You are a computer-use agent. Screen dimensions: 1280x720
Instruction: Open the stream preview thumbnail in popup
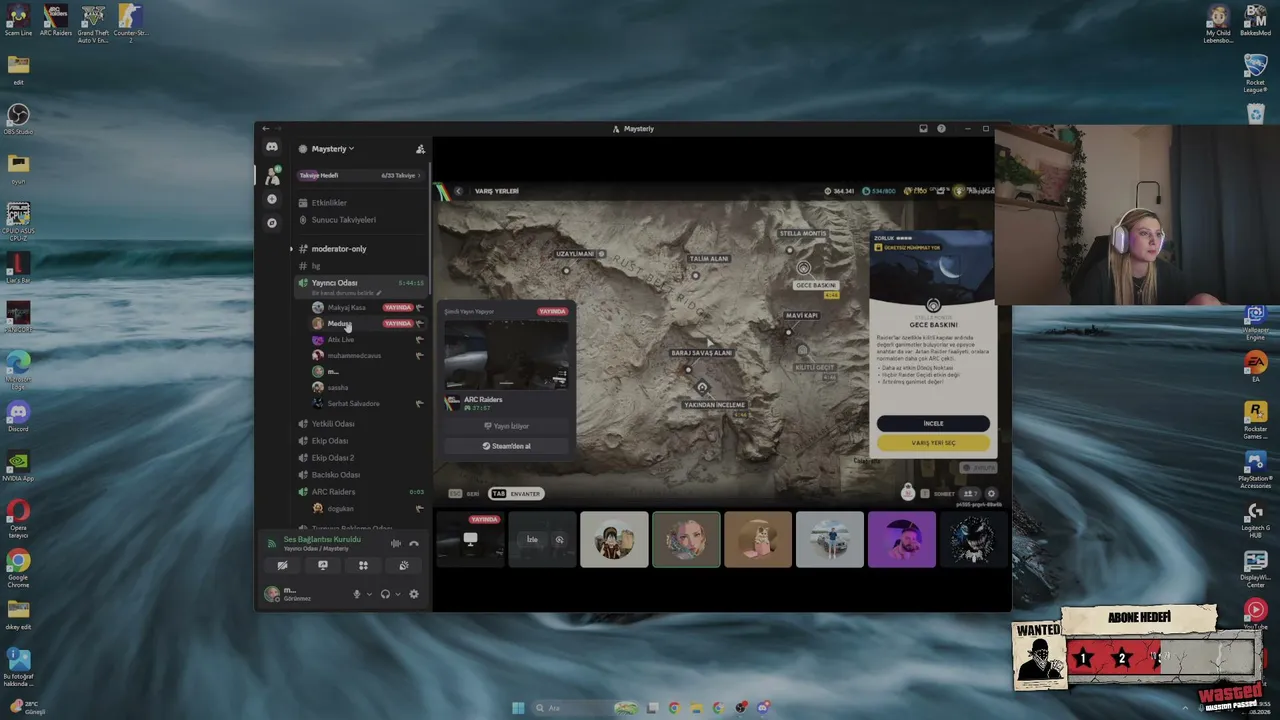(x=506, y=354)
